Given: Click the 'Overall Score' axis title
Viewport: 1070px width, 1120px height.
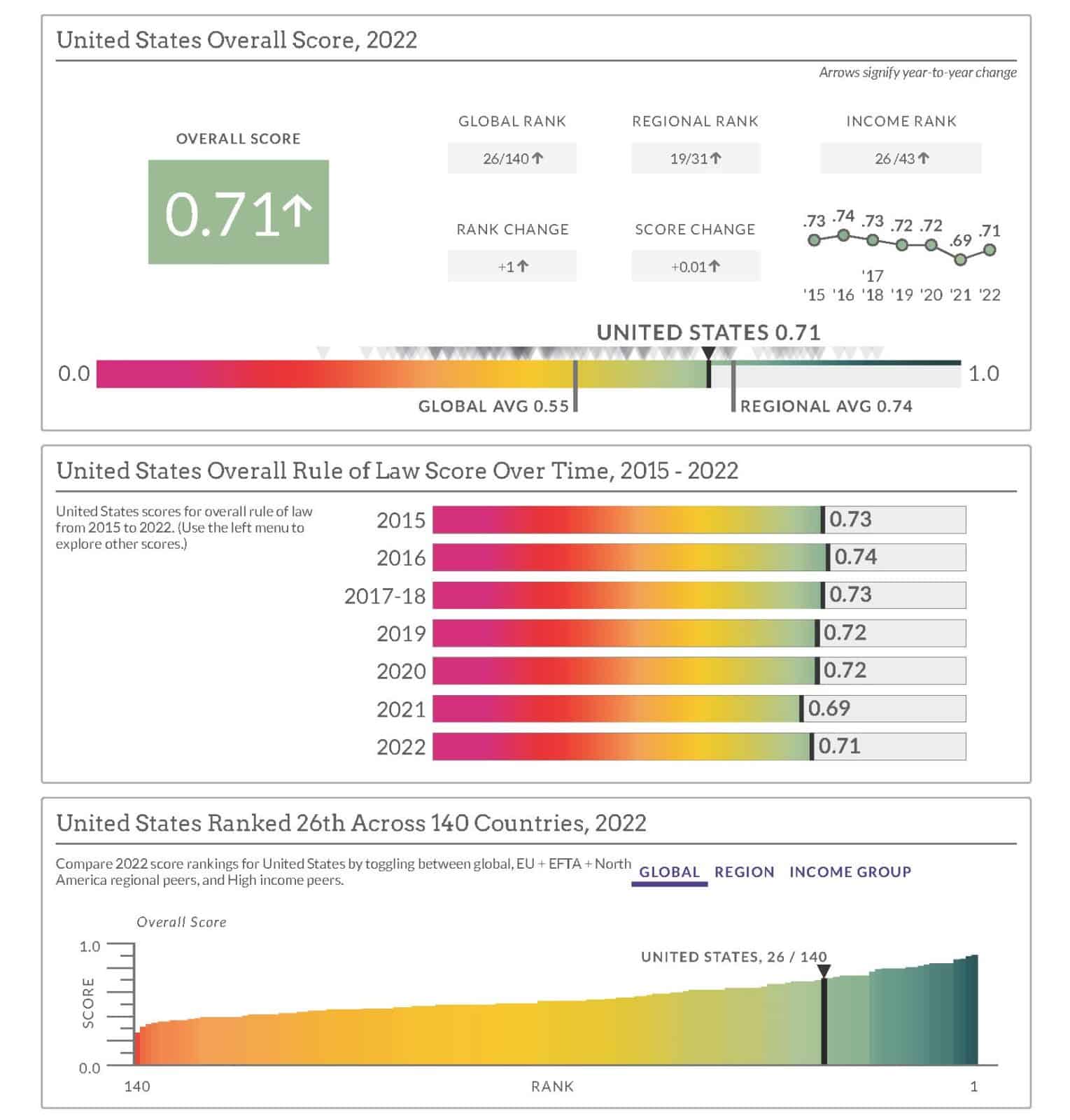Looking at the screenshot, I should click(181, 922).
